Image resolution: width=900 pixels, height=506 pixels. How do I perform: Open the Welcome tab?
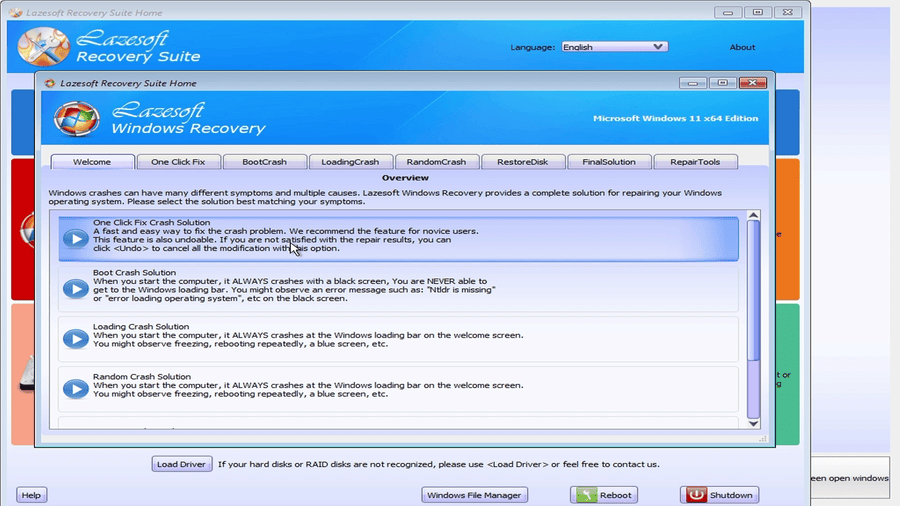point(92,162)
